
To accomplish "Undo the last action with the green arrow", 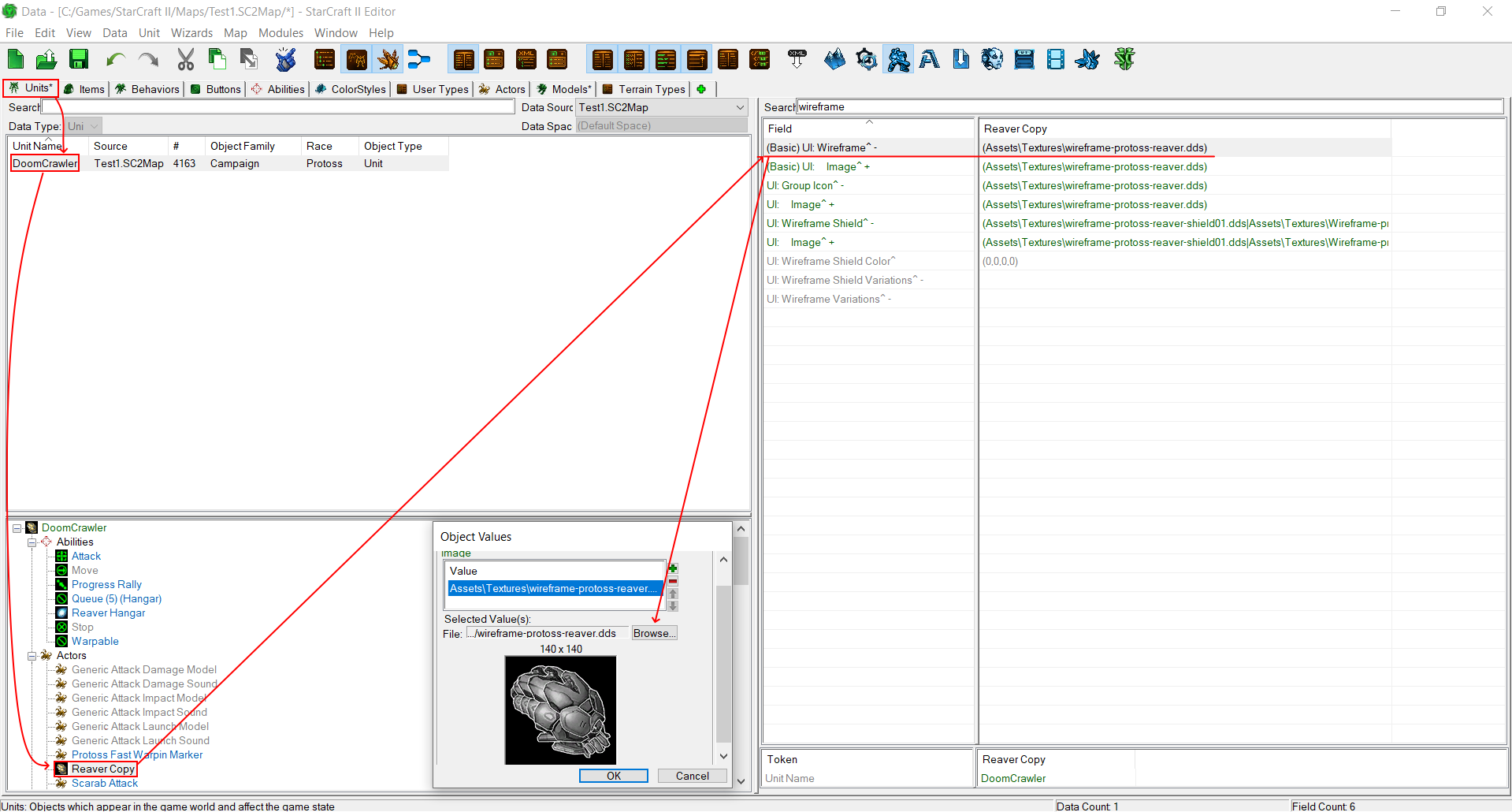I will (117, 59).
